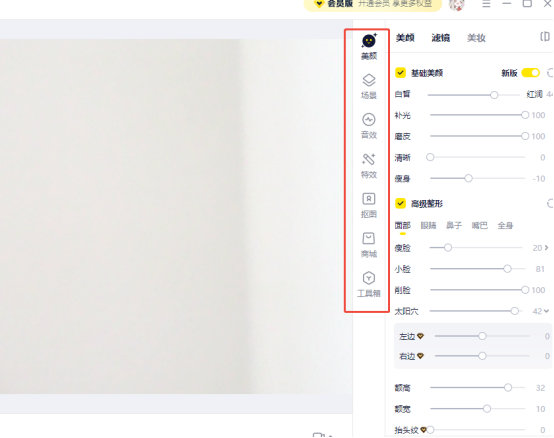Open the 美颜 beauty sidebar icon
Screen dimensions: 554x438
pyautogui.click(x=369, y=47)
